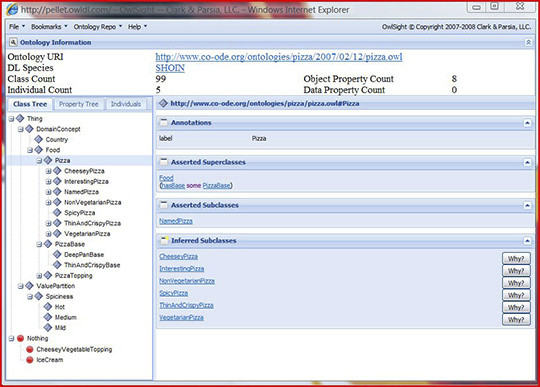The height and width of the screenshot is (387, 540).
Task: Click the diamond icon beside ThinAndCrispyBase
Action: pos(57,265)
